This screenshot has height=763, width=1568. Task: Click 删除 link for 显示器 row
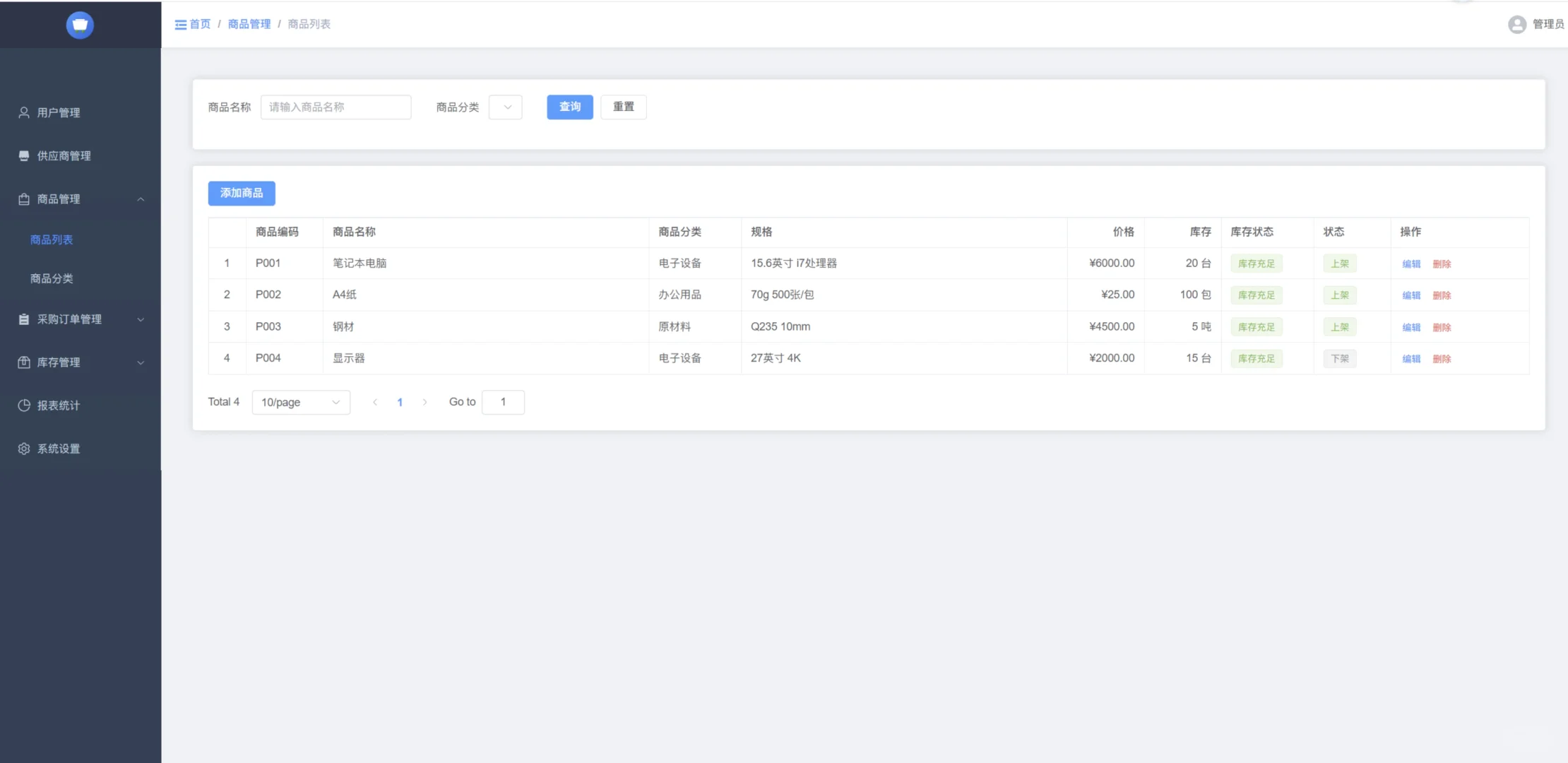[1442, 359]
